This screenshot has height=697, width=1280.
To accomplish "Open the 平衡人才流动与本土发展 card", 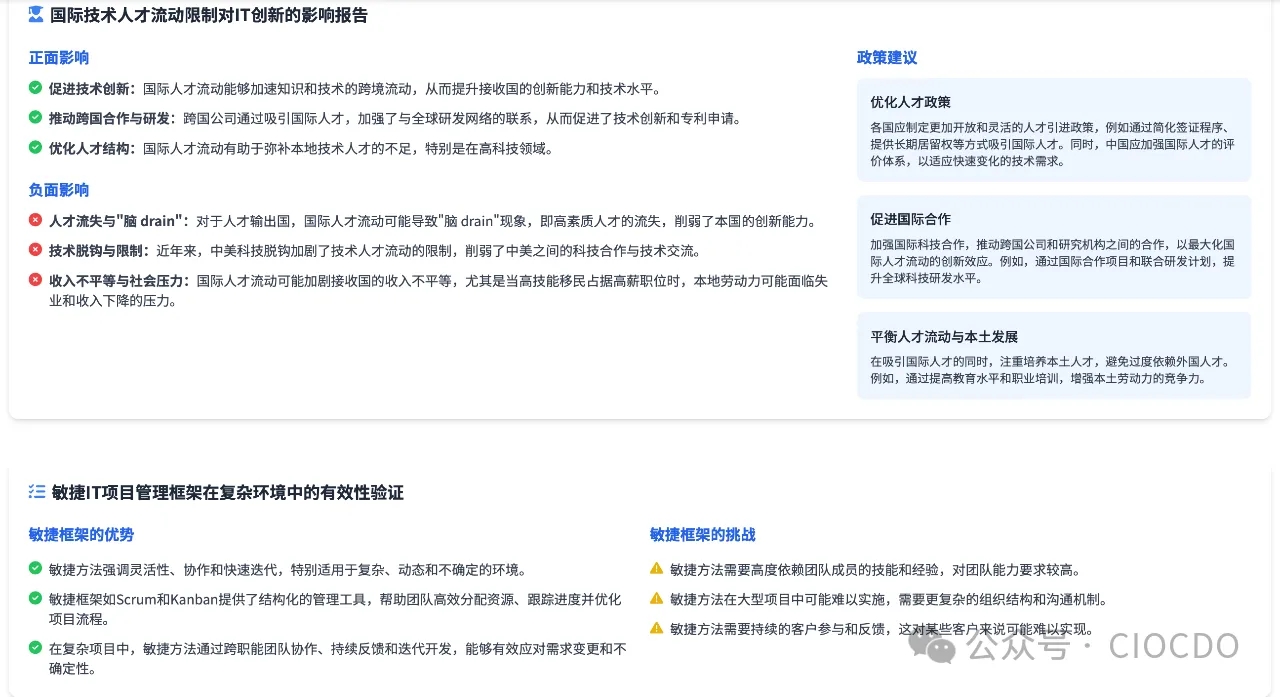I will tap(1053, 356).
